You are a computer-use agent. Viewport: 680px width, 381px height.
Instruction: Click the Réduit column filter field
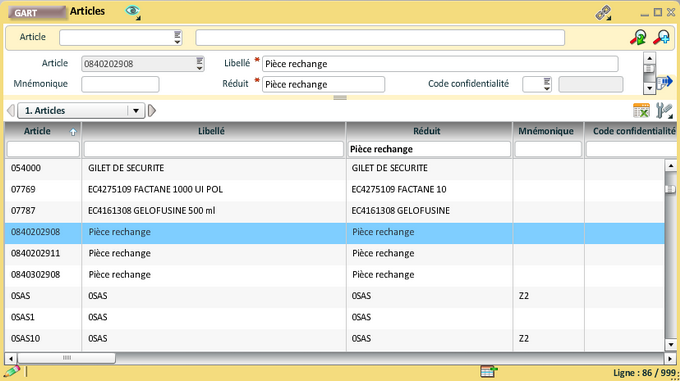(x=428, y=149)
